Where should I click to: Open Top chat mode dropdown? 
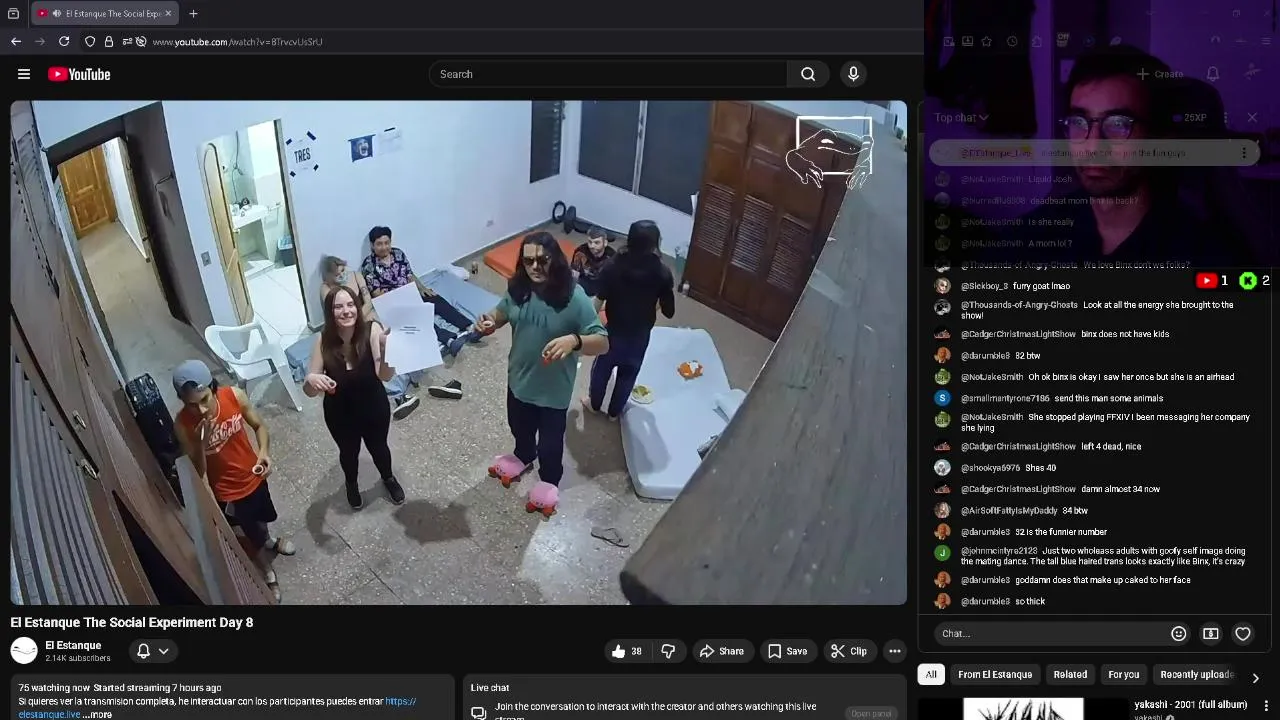click(x=961, y=117)
